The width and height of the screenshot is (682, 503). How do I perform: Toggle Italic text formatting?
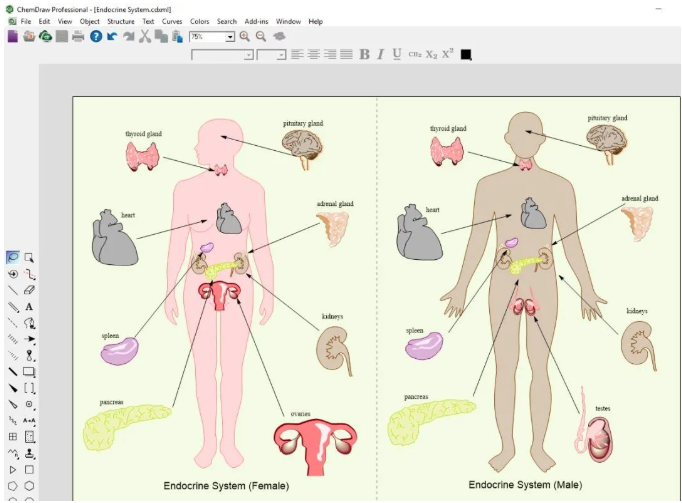381,54
